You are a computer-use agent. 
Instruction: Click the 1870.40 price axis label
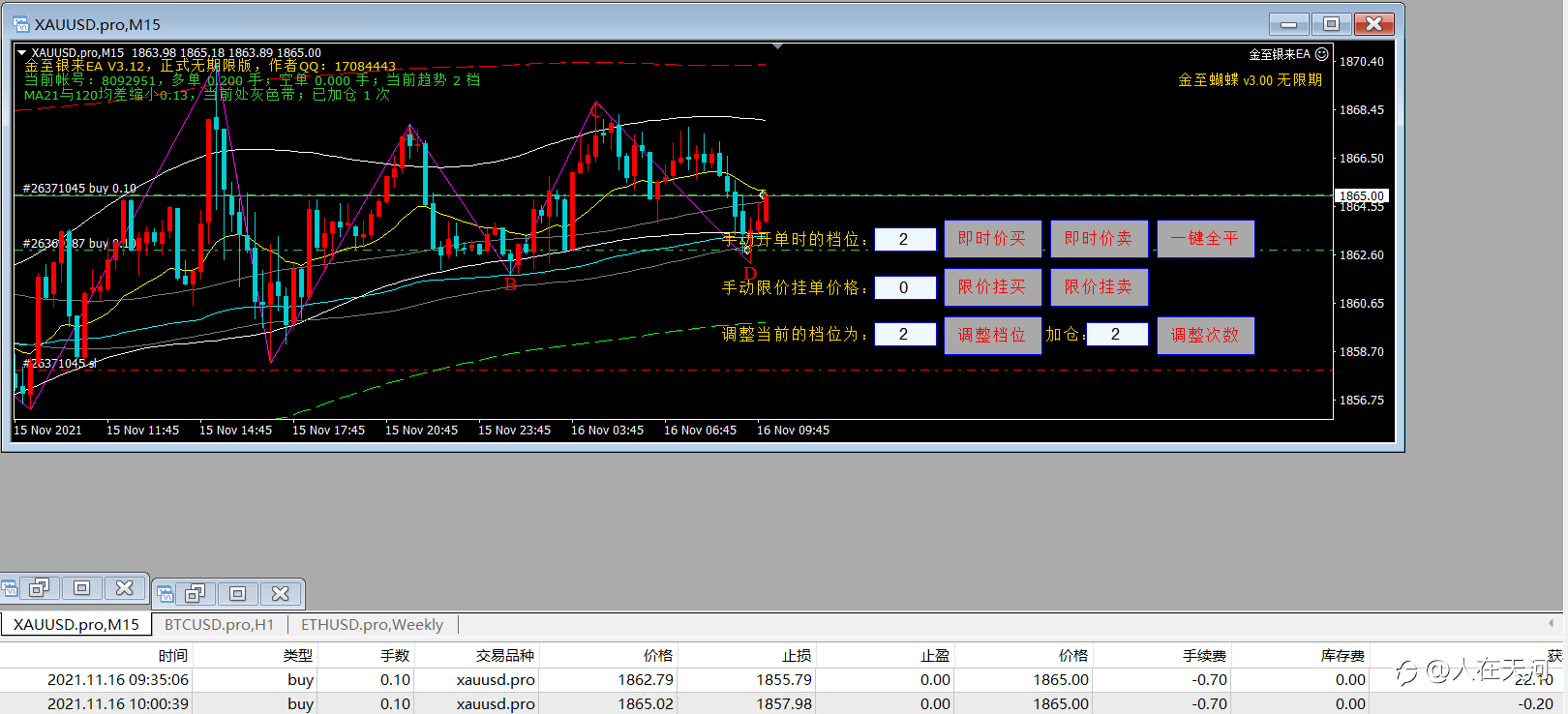click(1361, 61)
